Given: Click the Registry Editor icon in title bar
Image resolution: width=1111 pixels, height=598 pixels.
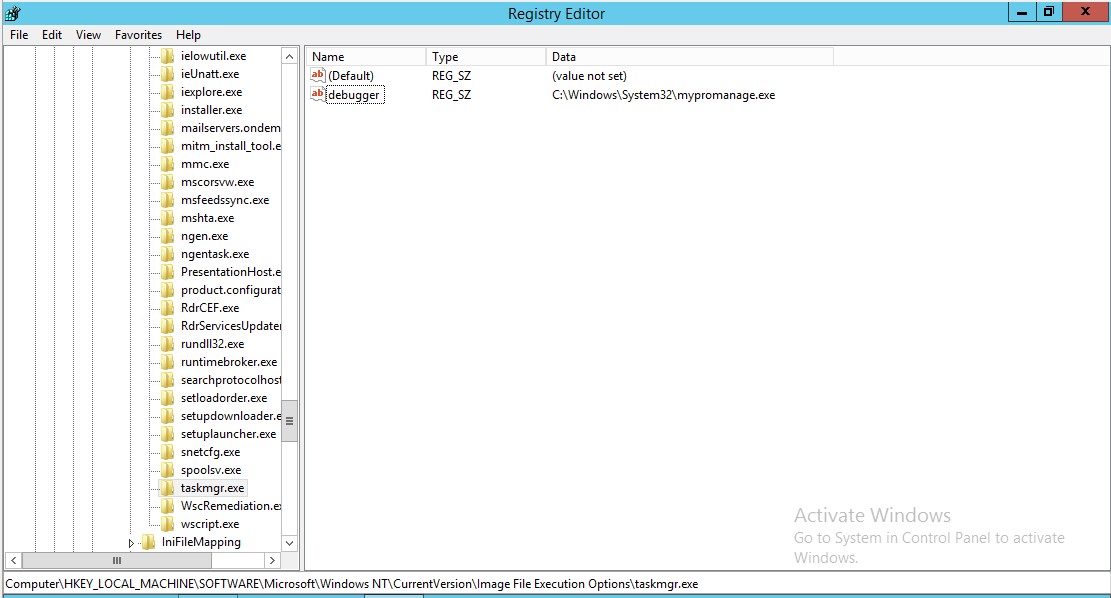Looking at the screenshot, I should coord(12,13).
